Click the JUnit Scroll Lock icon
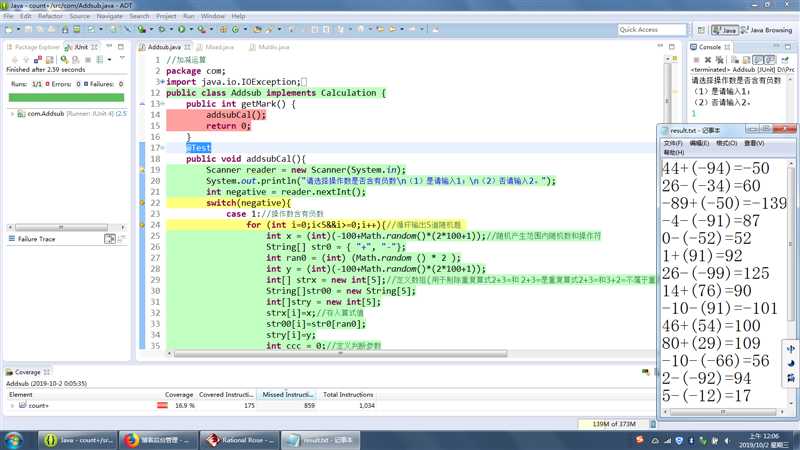This screenshot has height=450, width=800. click(49, 60)
